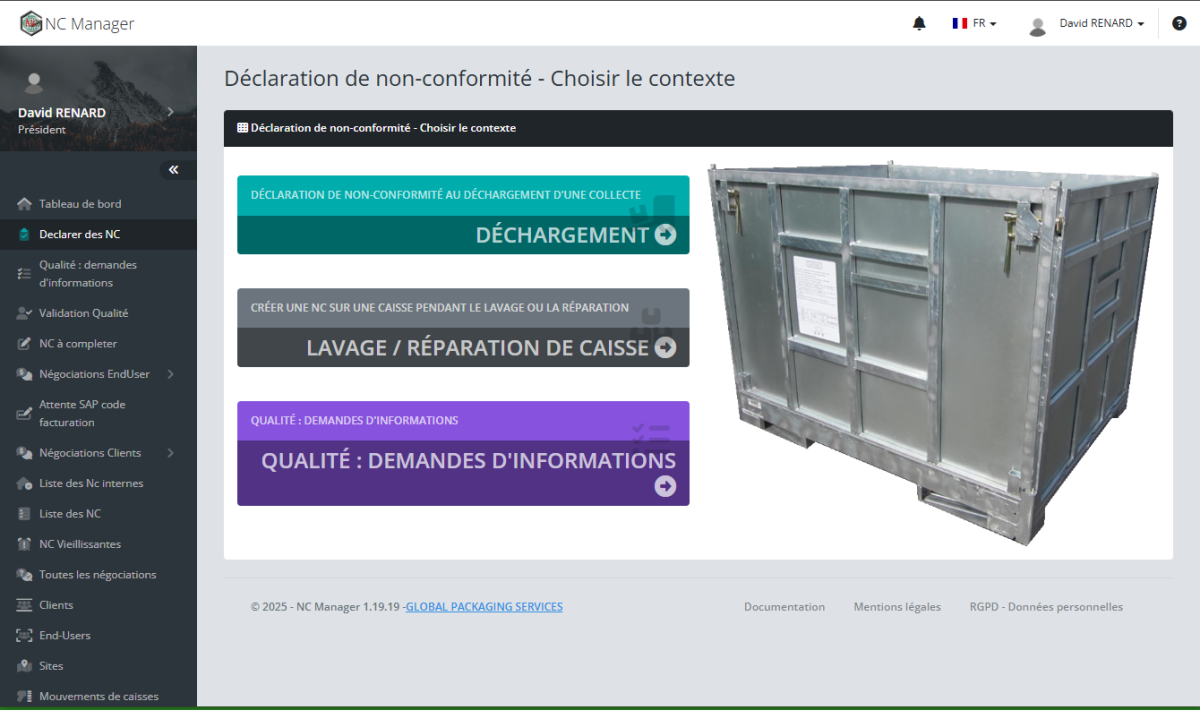Collapse the sidebar with the double-chevron toggle
The width and height of the screenshot is (1200, 710).
pyautogui.click(x=175, y=169)
